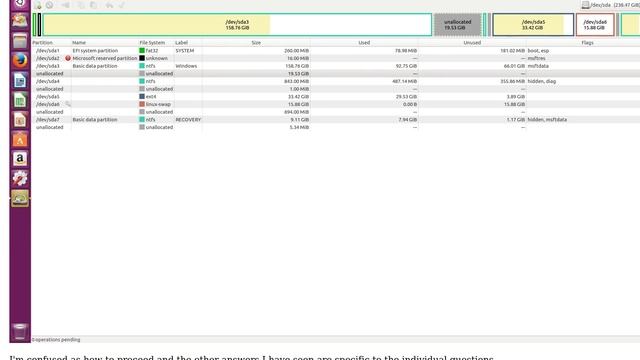Click the key/lock icon on /dev/sda6 row

(x=68, y=104)
